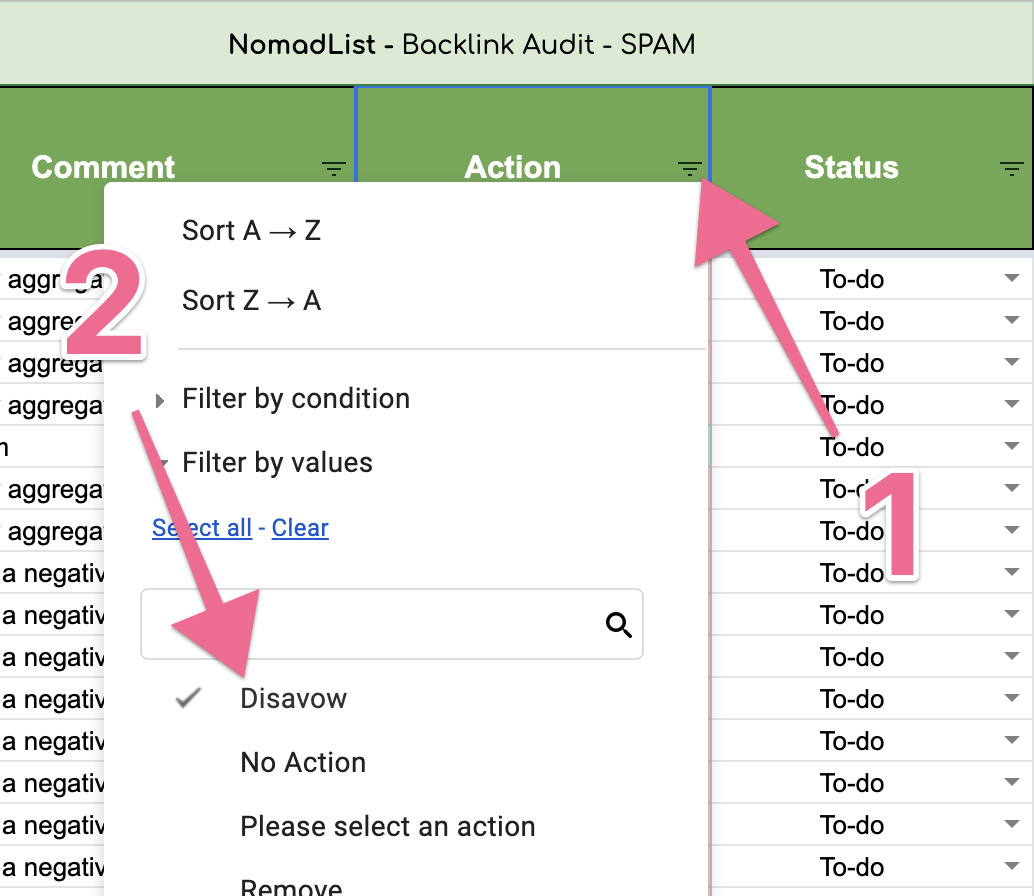Click the magnifier icon in the filter search box
The image size is (1034, 896).
(x=619, y=625)
